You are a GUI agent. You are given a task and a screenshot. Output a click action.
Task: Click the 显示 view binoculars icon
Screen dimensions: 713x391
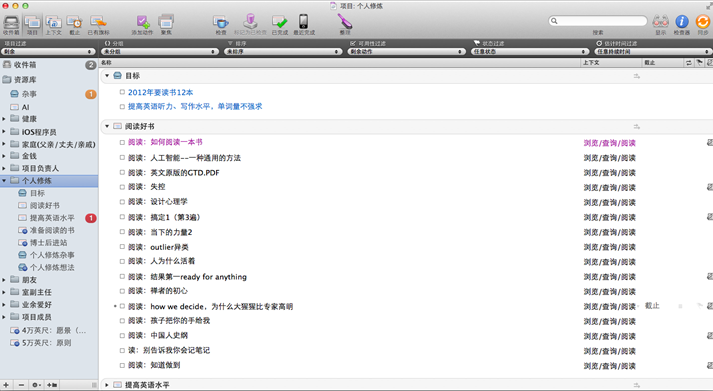pyautogui.click(x=660, y=21)
